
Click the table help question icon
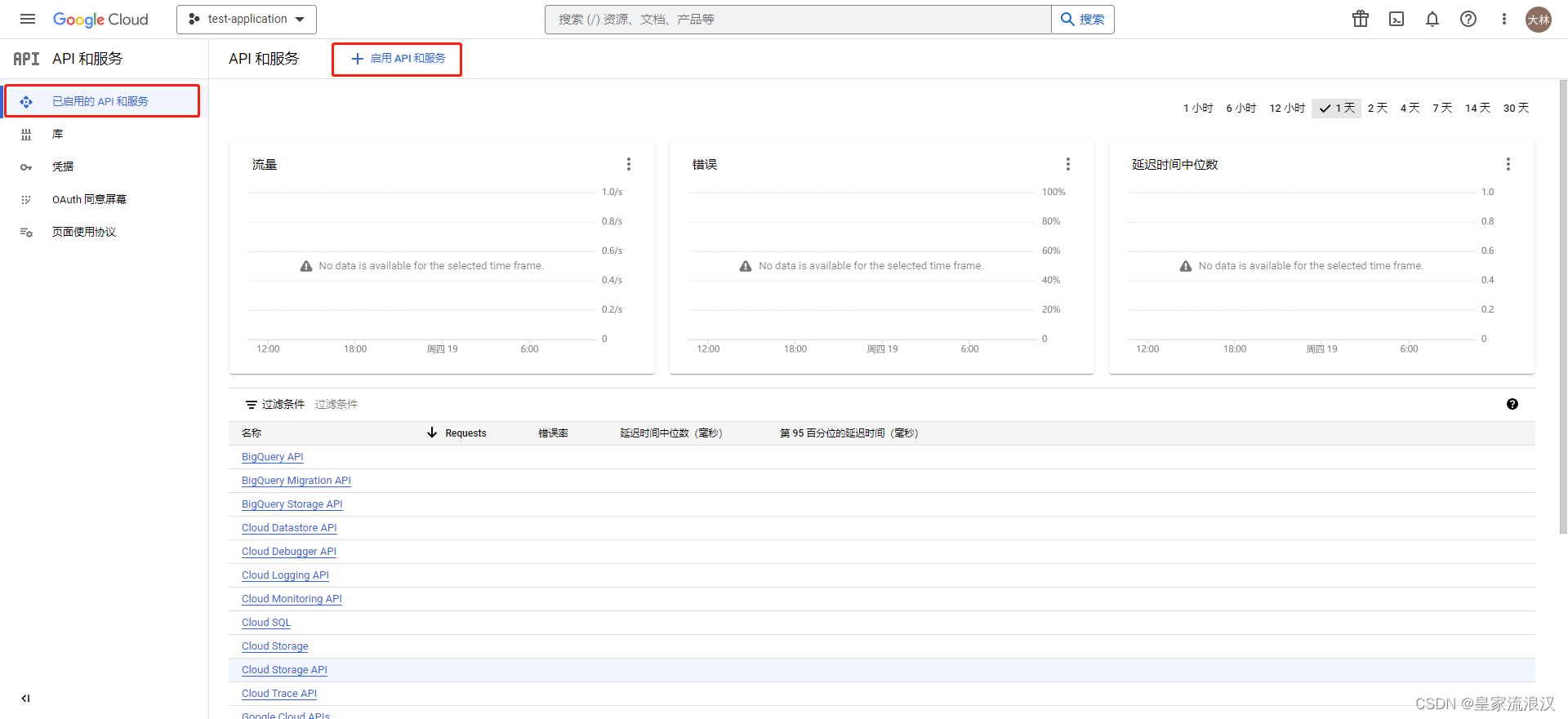pos(1512,404)
